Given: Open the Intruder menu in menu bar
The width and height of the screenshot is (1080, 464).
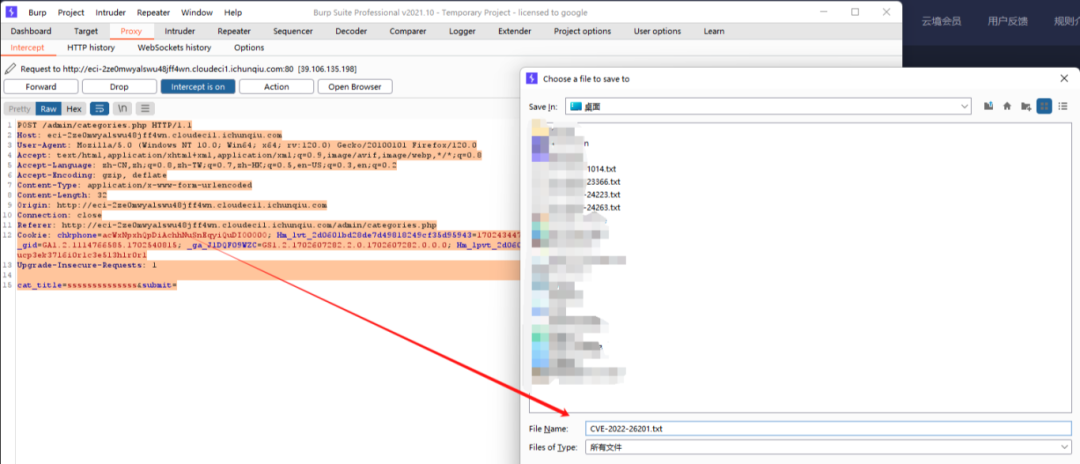Looking at the screenshot, I should pos(110,13).
